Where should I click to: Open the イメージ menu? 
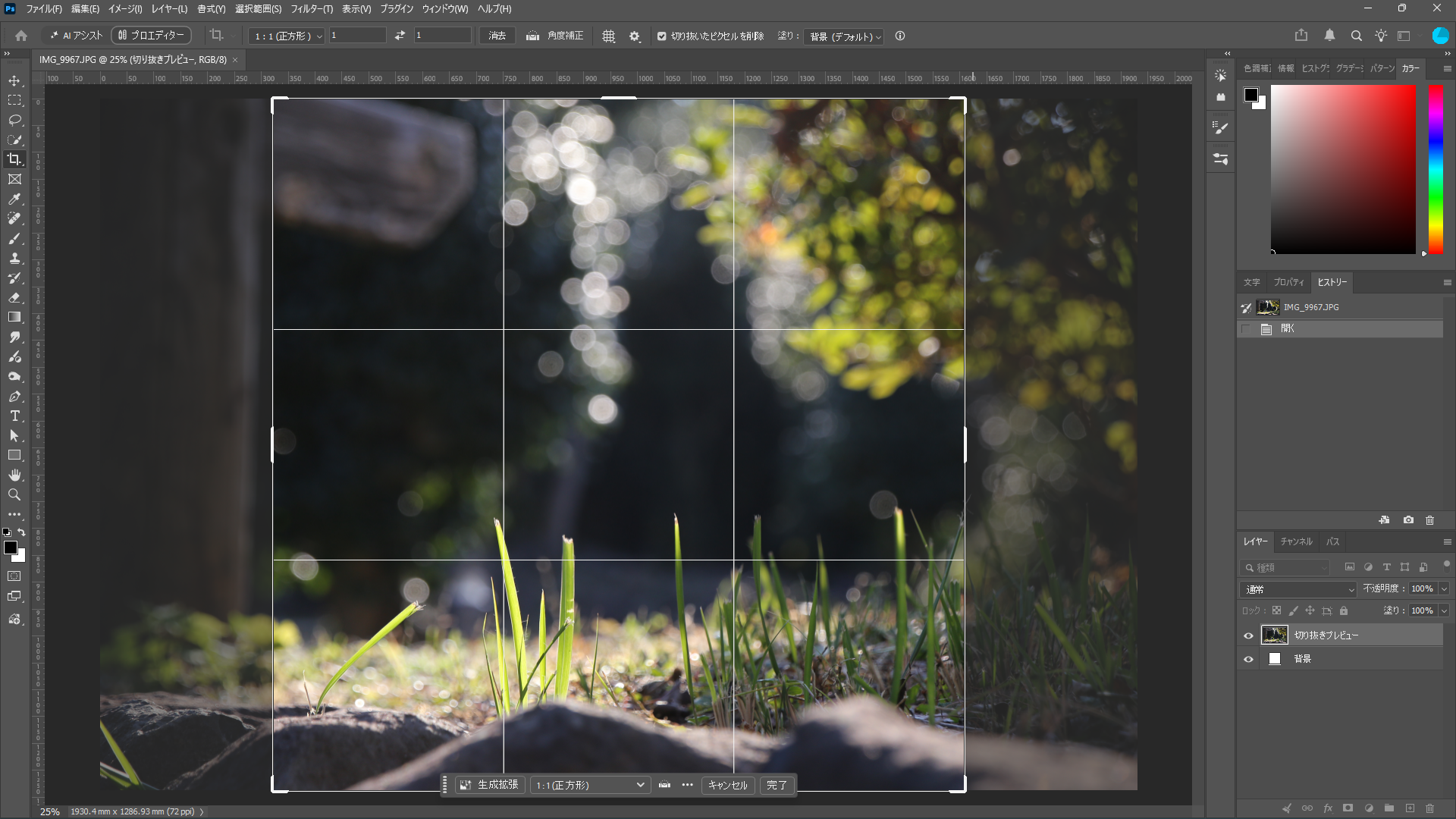pyautogui.click(x=125, y=9)
